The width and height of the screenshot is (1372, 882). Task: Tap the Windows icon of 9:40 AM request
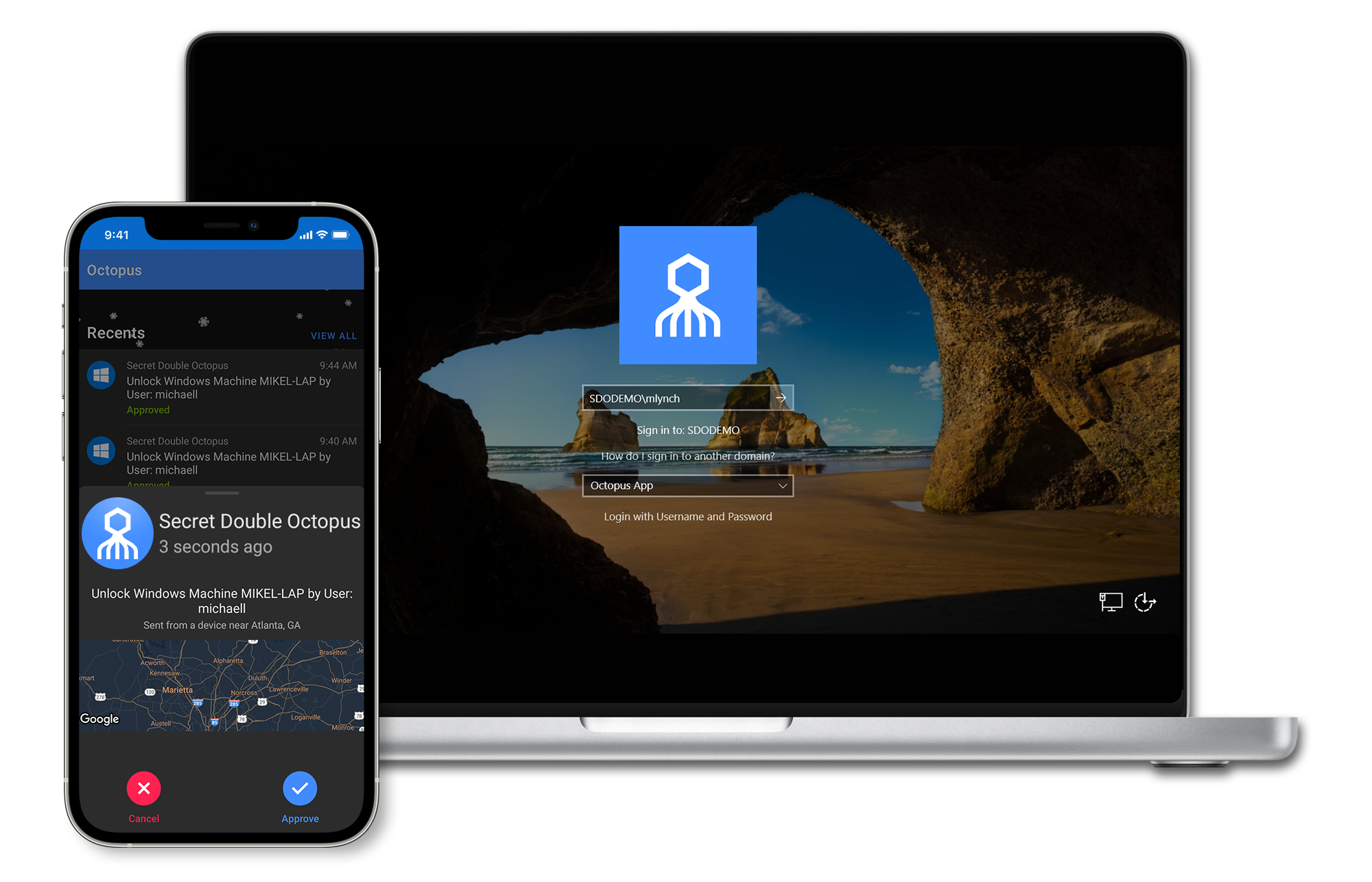102,451
